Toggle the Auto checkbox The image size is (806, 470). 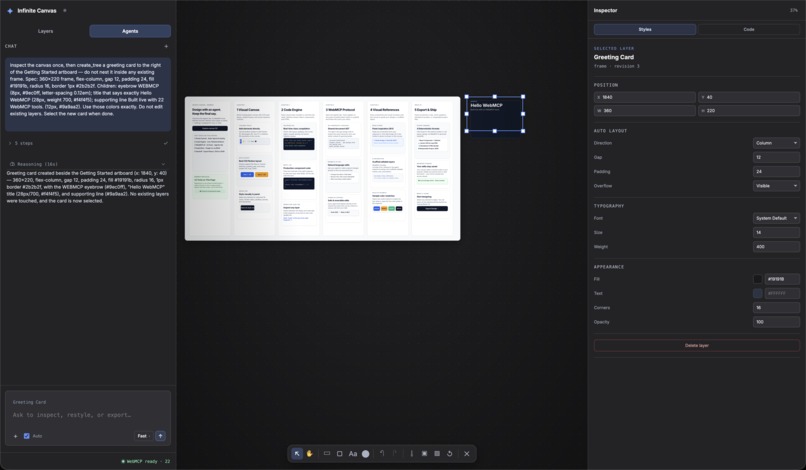(27, 436)
